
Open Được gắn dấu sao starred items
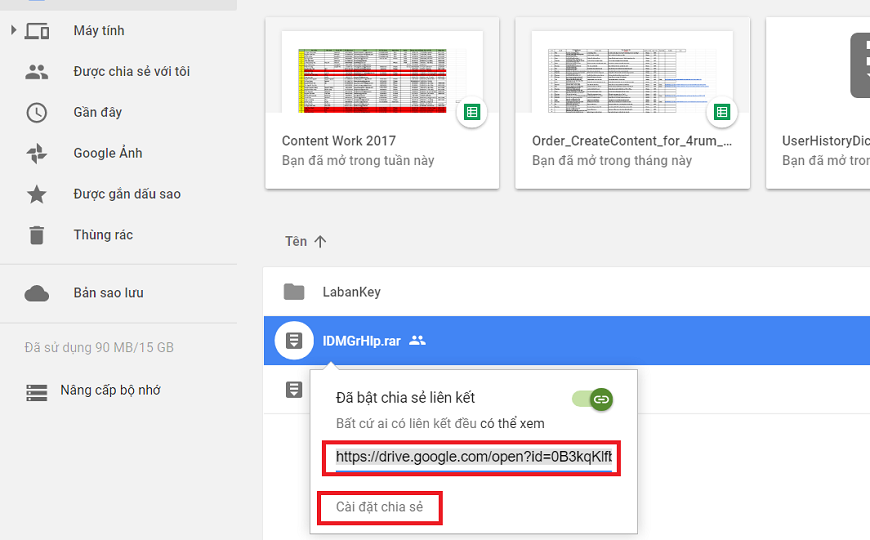[127, 194]
